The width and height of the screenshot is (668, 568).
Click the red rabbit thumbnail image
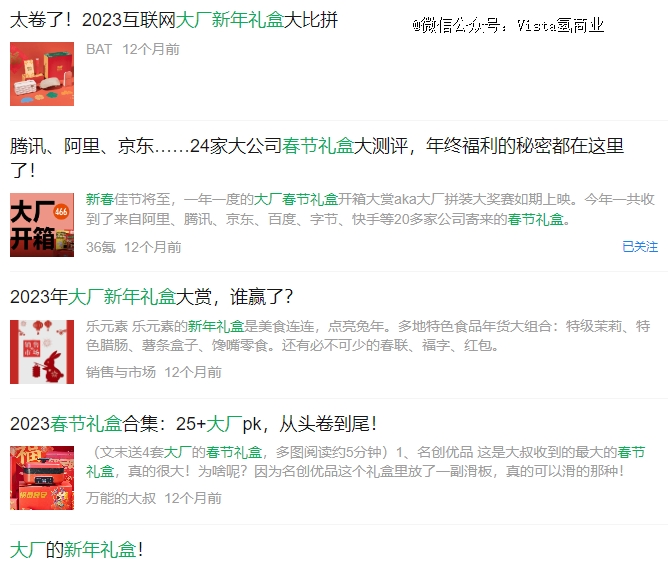pos(42,352)
